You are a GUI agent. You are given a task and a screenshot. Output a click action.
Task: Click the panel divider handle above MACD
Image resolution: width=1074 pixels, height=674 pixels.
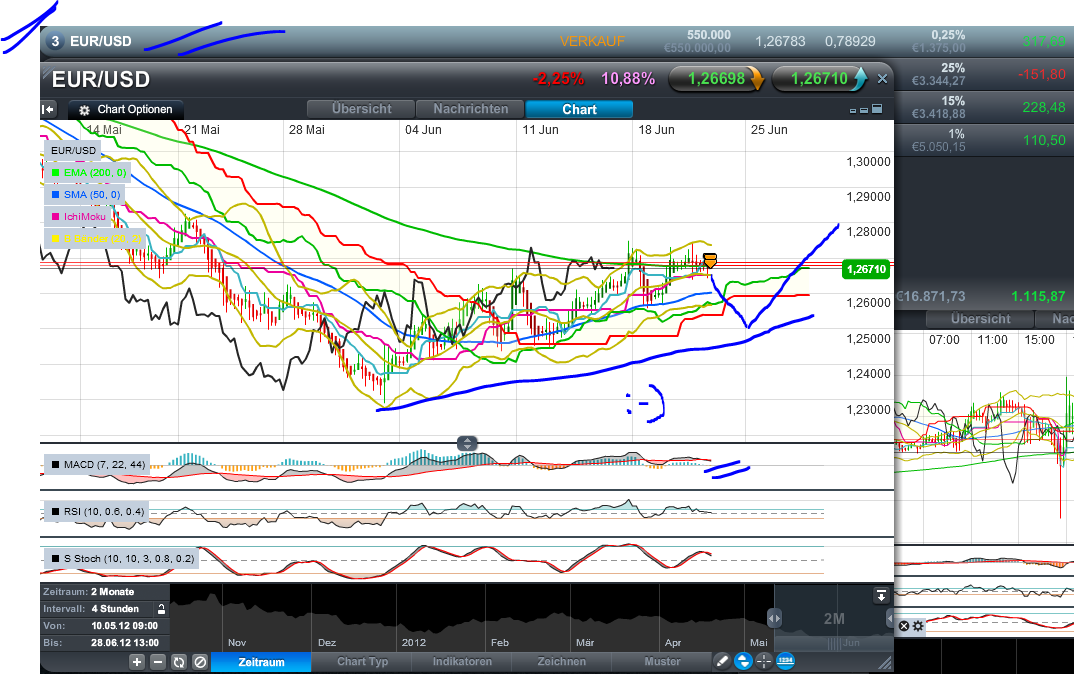[x=467, y=443]
